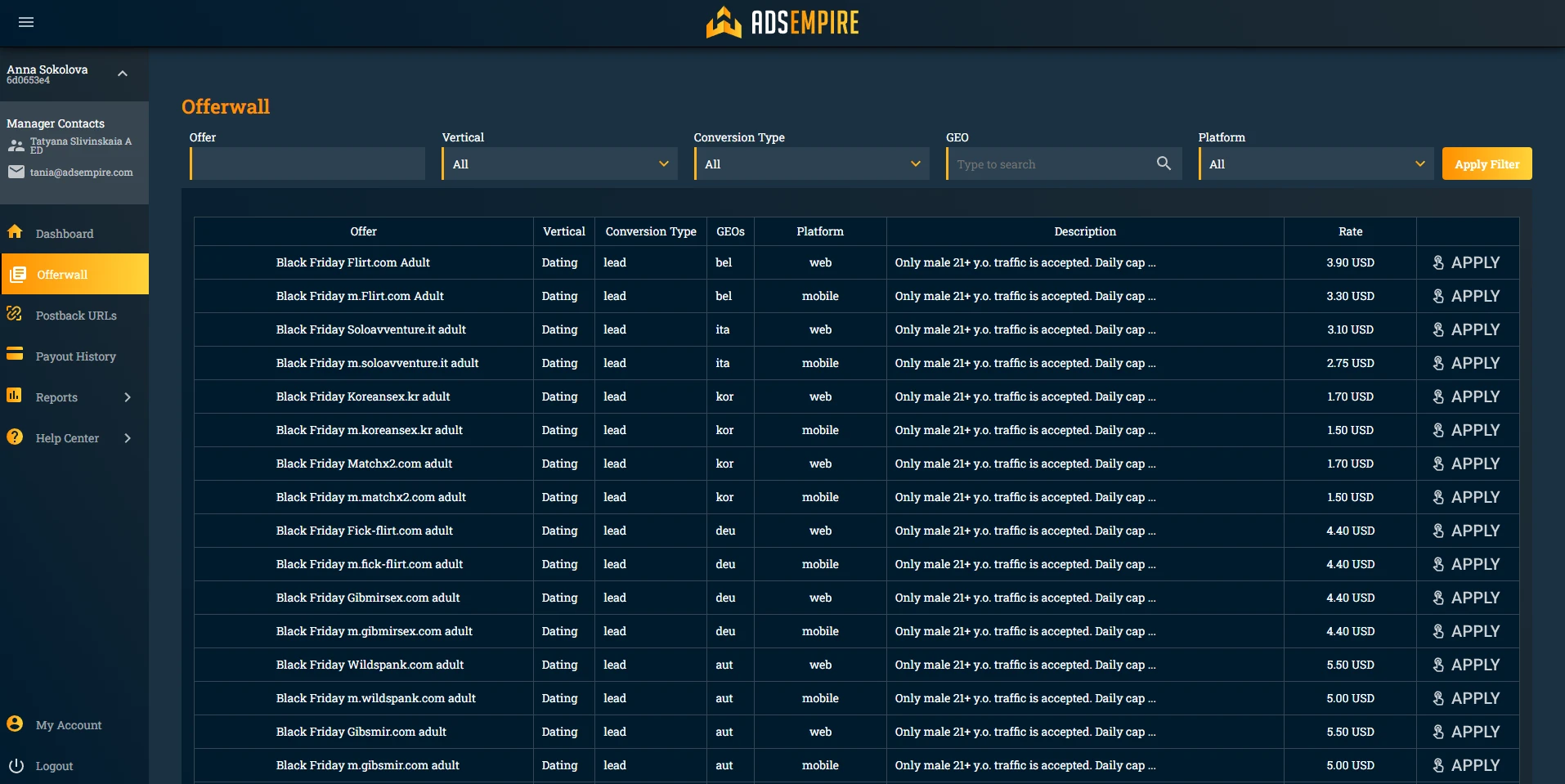Click the Dashboard home icon

pyautogui.click(x=15, y=232)
